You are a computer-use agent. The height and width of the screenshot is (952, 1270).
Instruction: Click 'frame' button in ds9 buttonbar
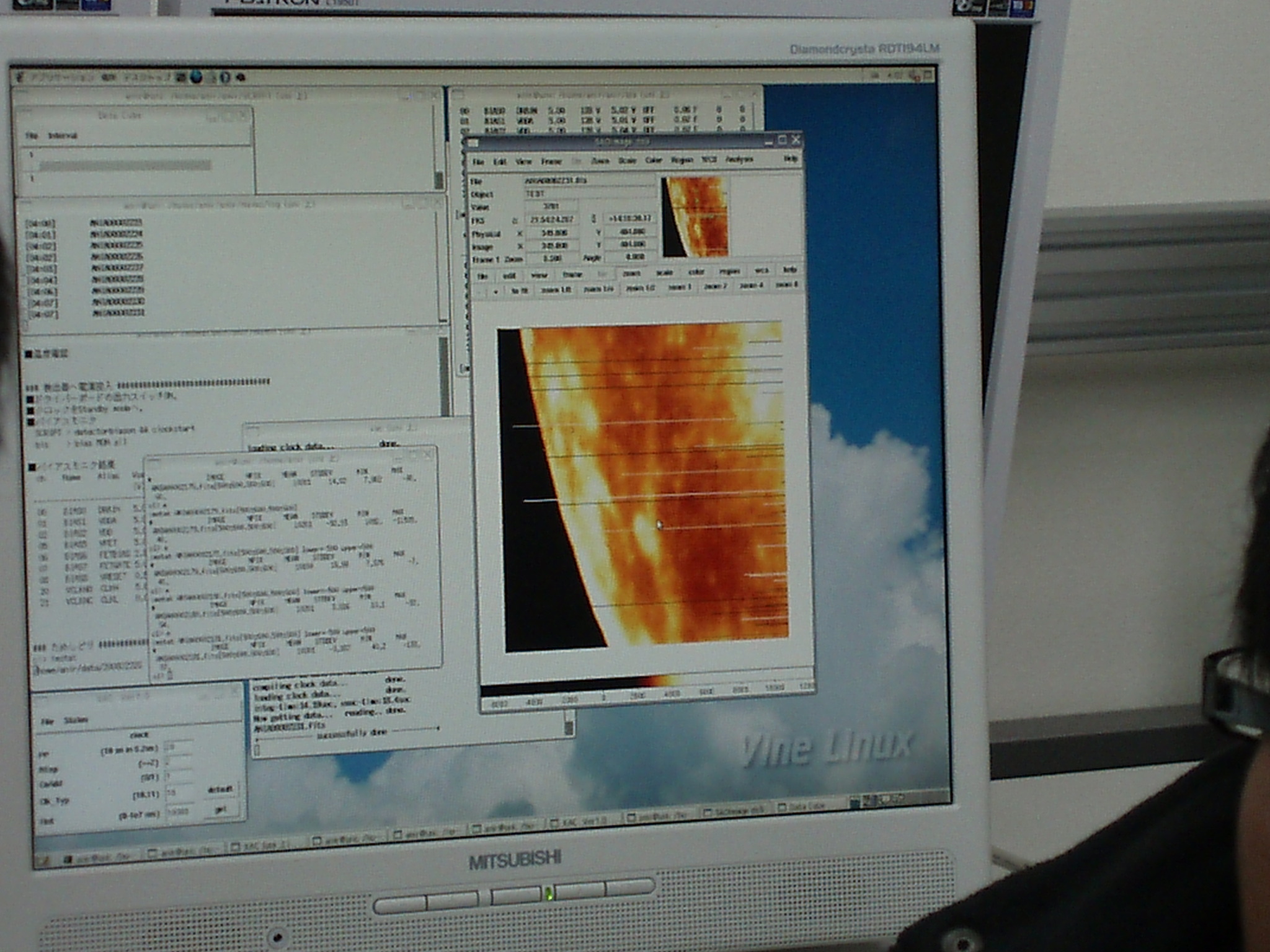tap(572, 274)
